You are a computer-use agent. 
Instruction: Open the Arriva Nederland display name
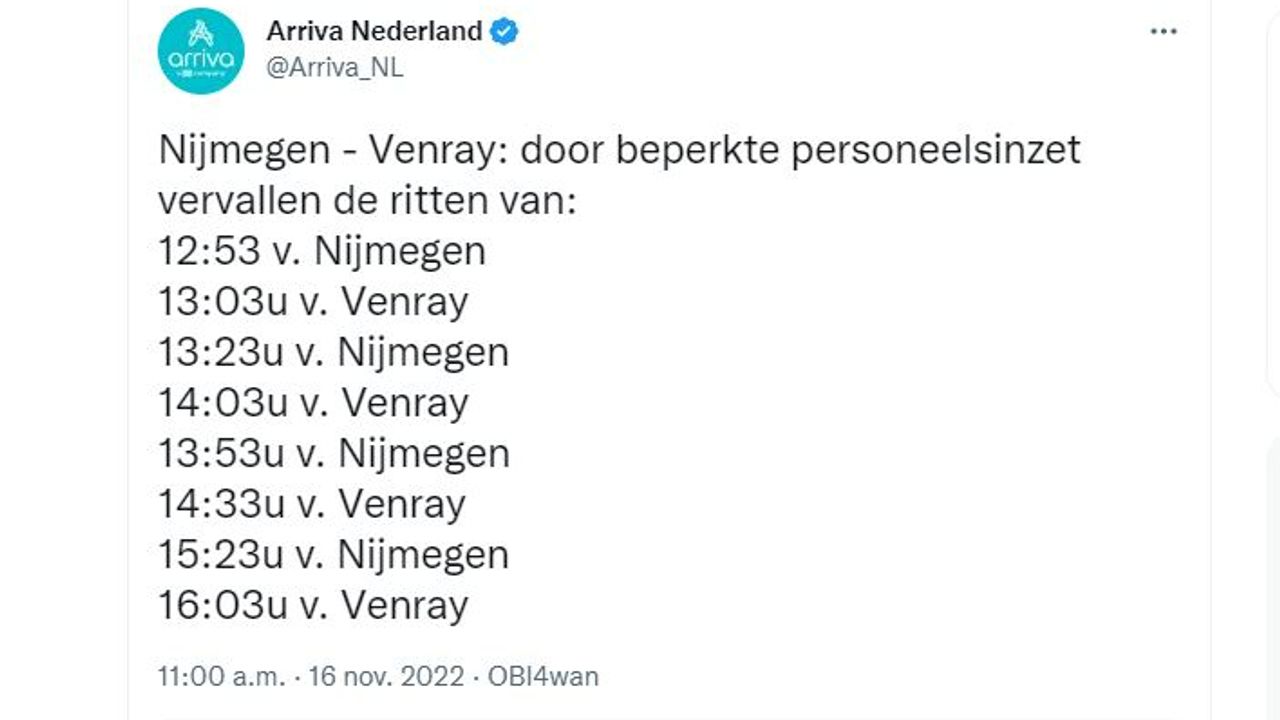pos(370,31)
